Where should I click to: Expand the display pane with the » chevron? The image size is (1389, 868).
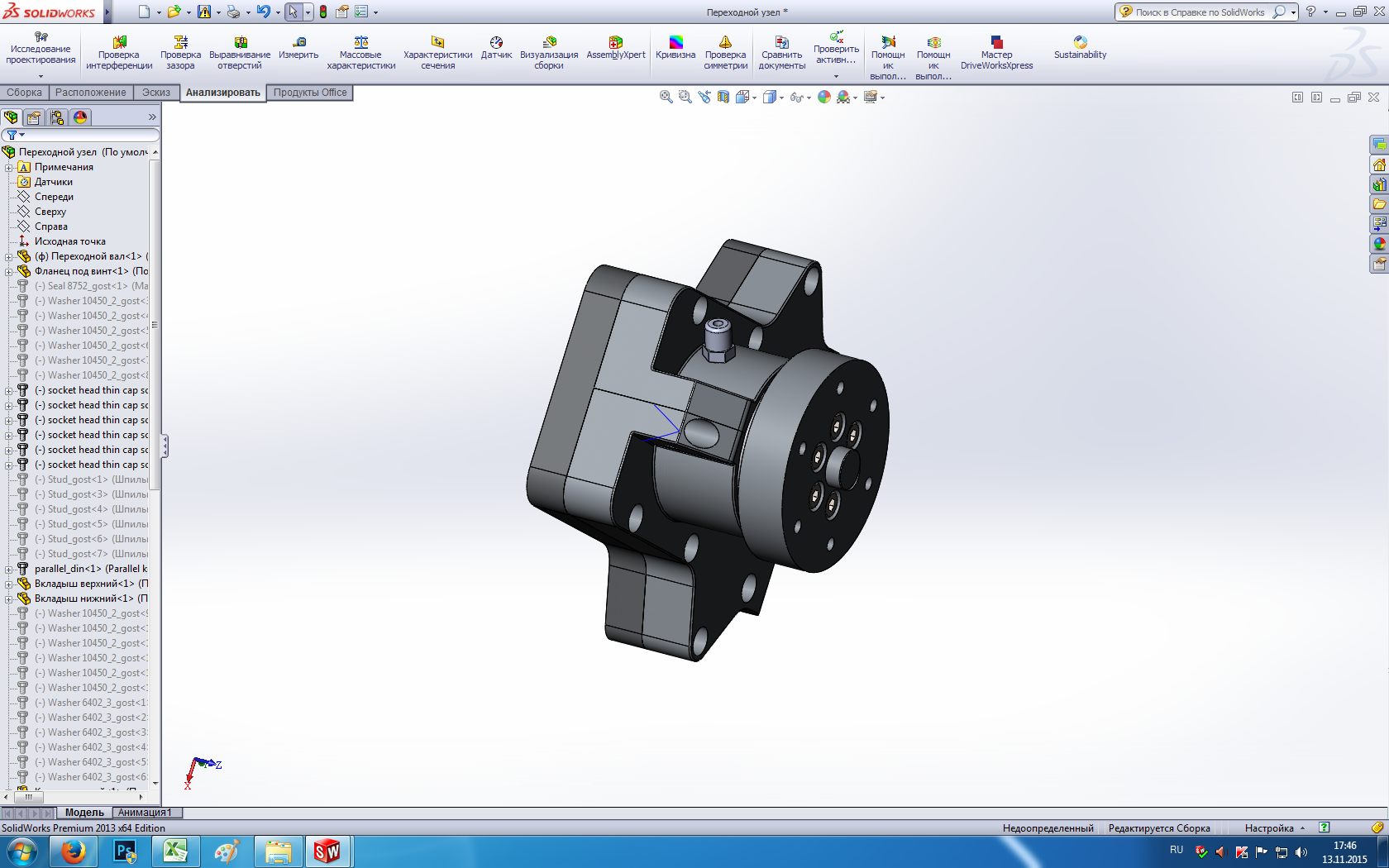click(152, 117)
